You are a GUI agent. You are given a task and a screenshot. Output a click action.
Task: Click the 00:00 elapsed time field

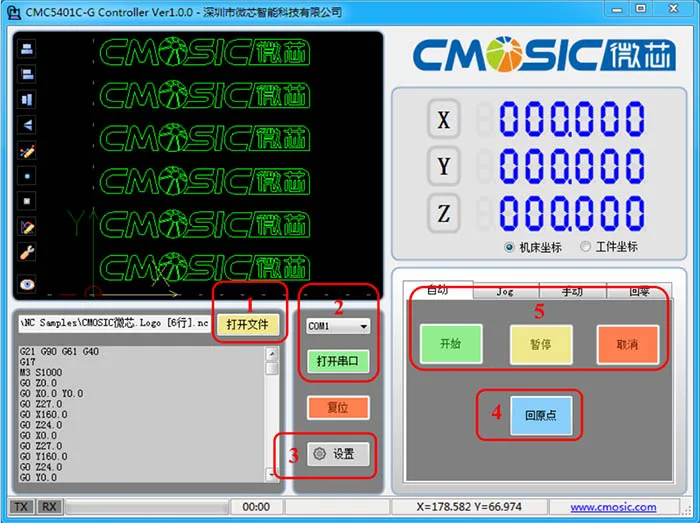[256, 507]
